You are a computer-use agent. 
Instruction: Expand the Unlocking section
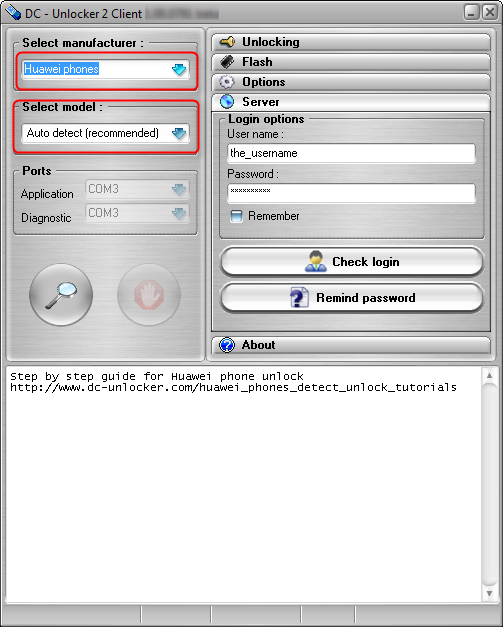tap(351, 42)
